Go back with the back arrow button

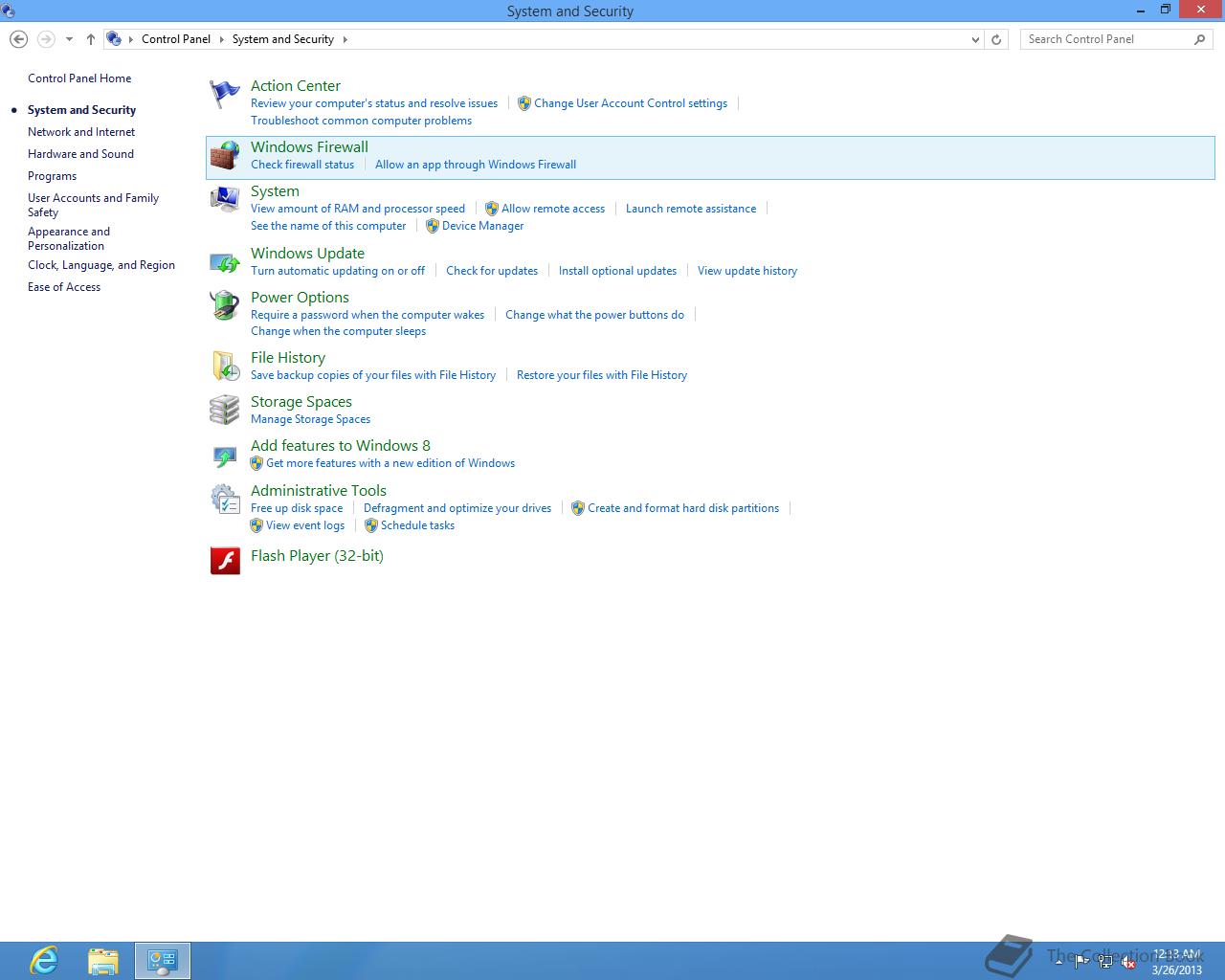pos(18,39)
